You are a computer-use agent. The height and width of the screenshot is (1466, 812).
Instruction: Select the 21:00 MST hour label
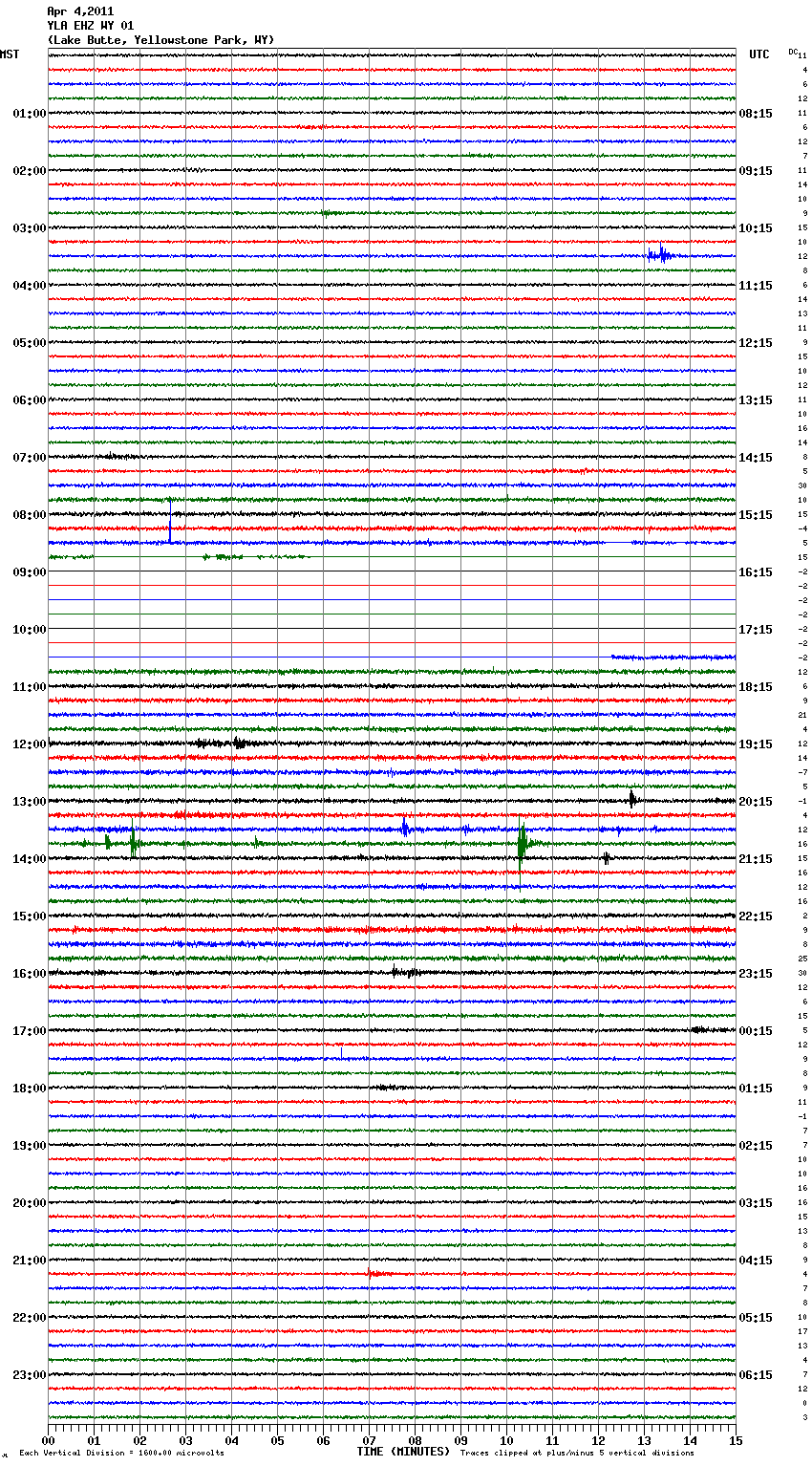(29, 1261)
